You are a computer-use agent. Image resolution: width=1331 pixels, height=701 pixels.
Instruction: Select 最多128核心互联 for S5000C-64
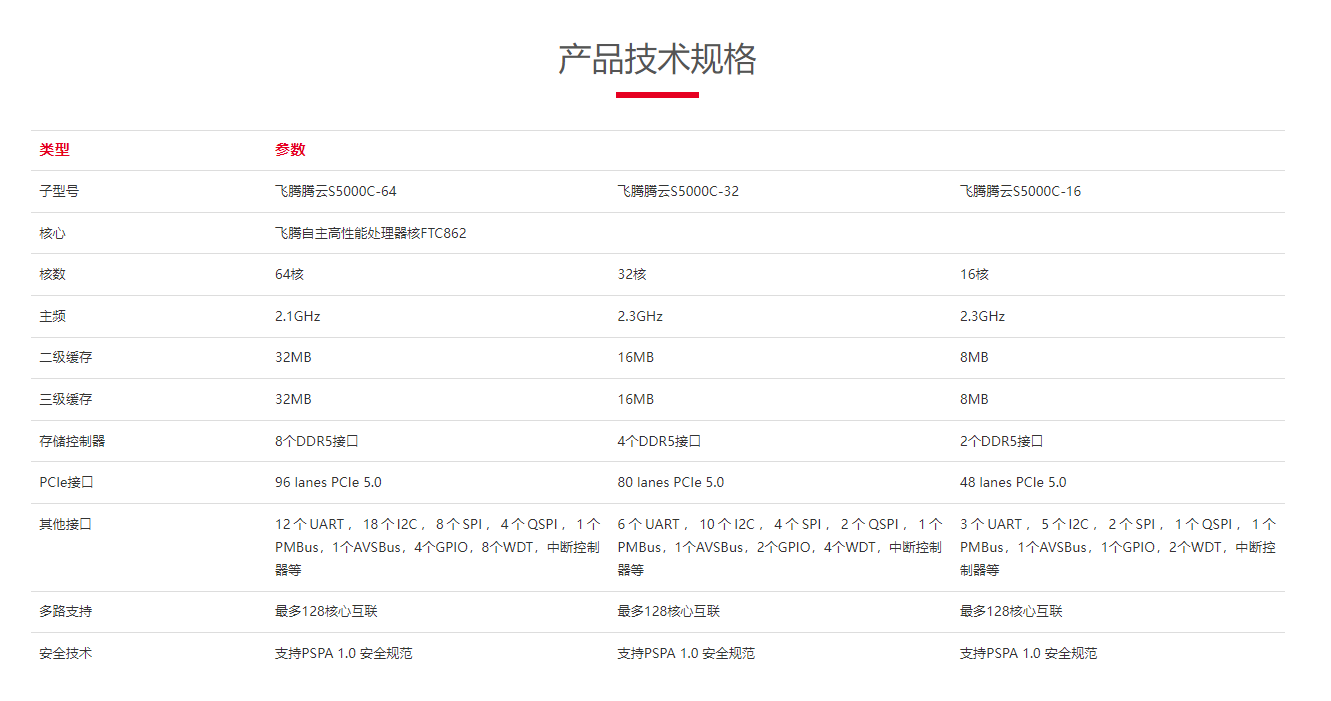click(326, 611)
